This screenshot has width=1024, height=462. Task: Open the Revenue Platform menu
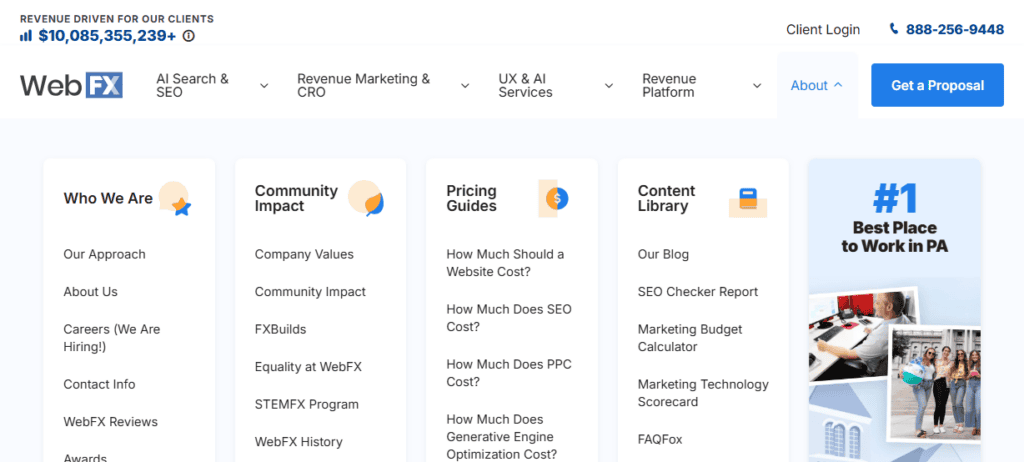(669, 86)
